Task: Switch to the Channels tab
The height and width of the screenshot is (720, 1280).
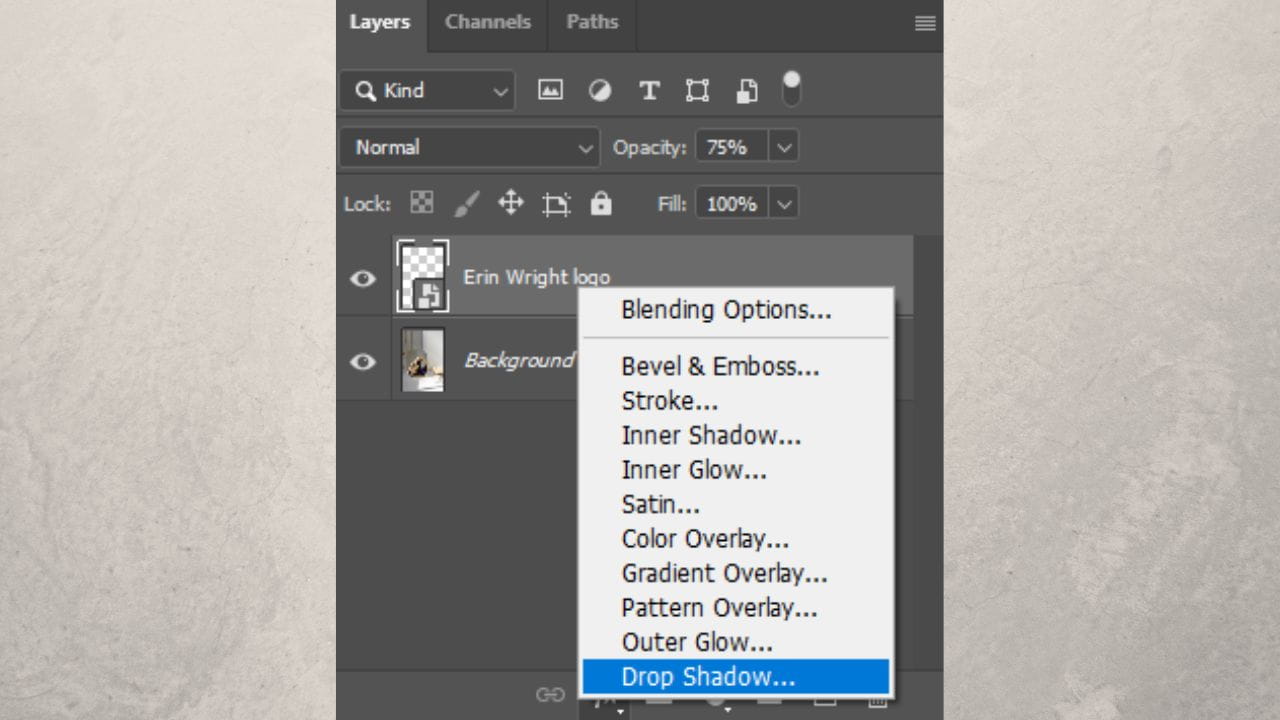Action: 489,22
